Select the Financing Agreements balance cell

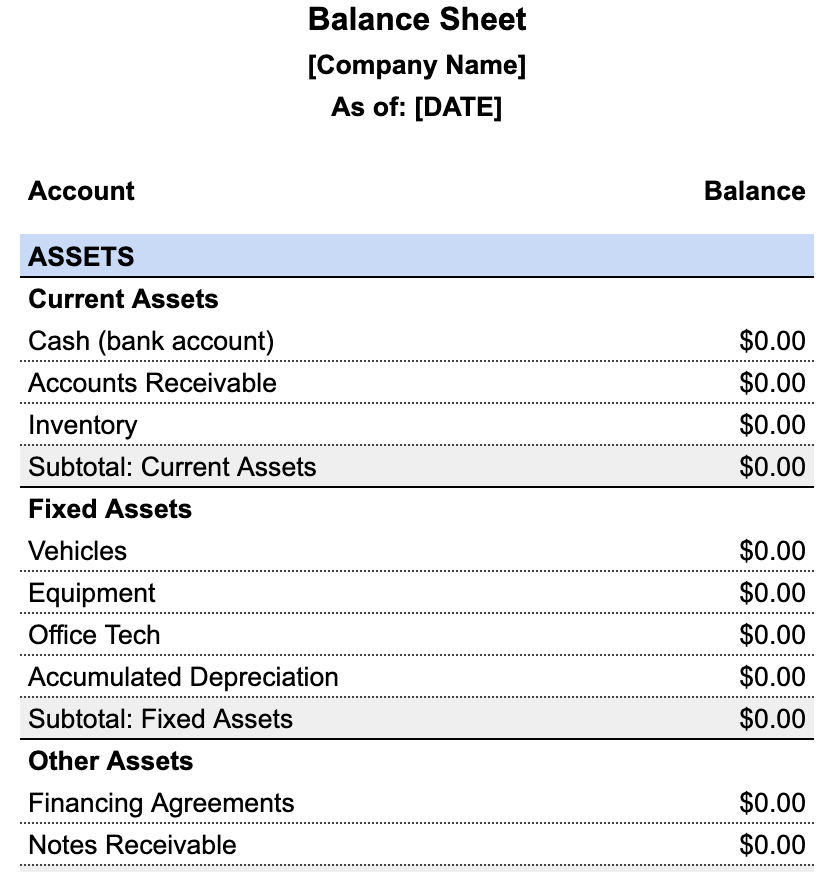click(x=772, y=803)
